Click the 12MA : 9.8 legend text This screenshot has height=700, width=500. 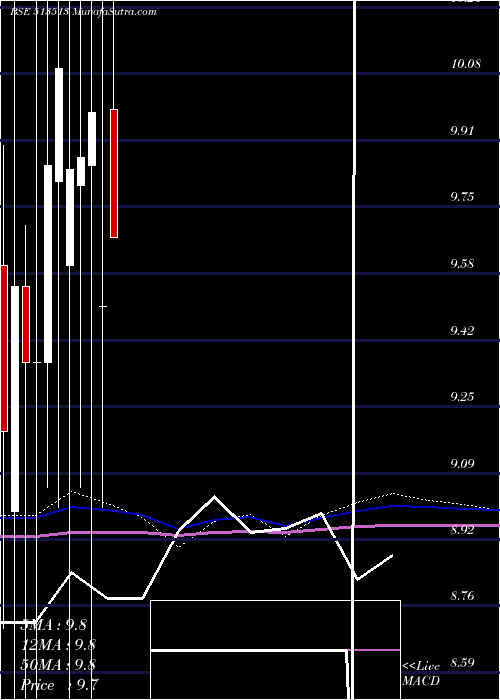click(x=58, y=645)
